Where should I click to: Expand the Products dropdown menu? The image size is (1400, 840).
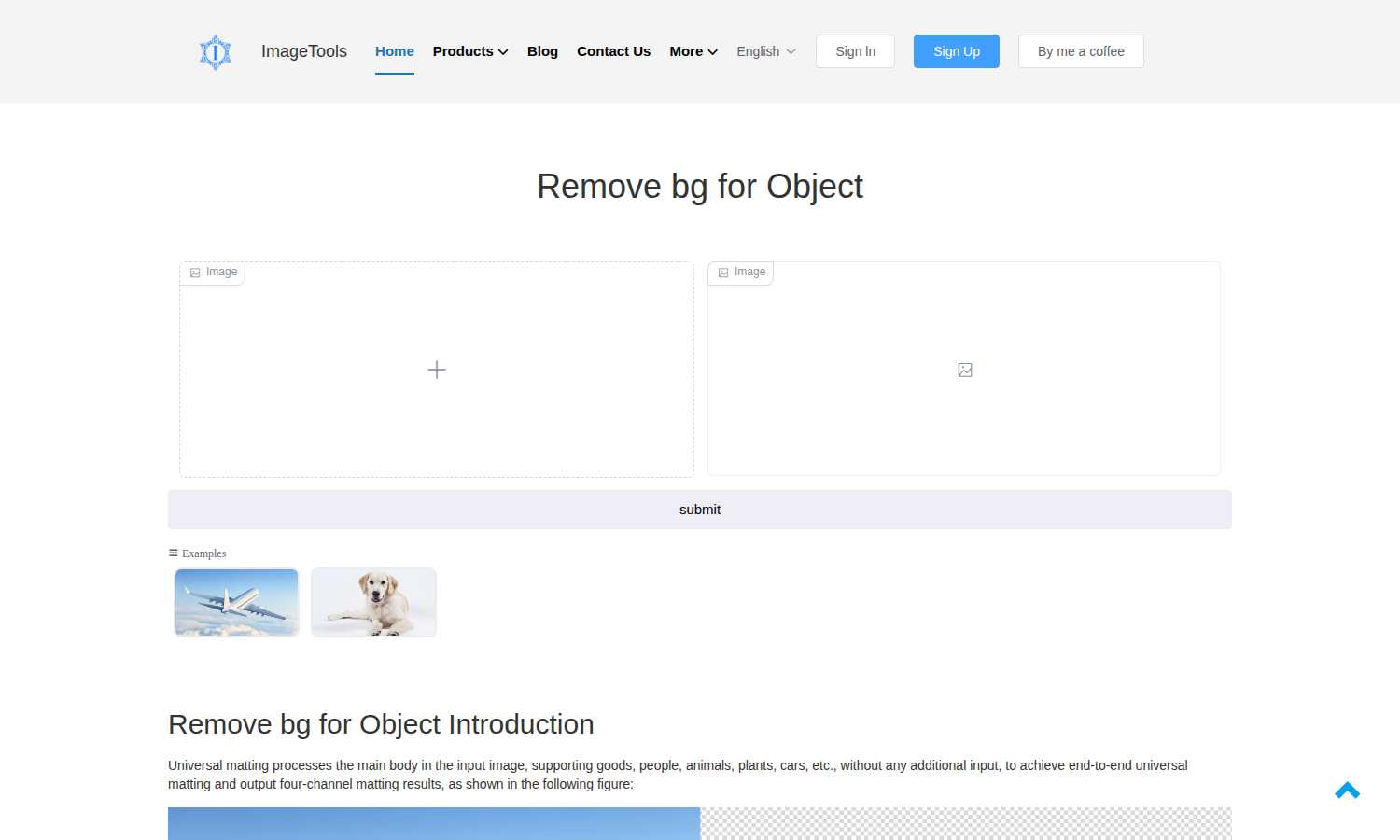tap(470, 51)
